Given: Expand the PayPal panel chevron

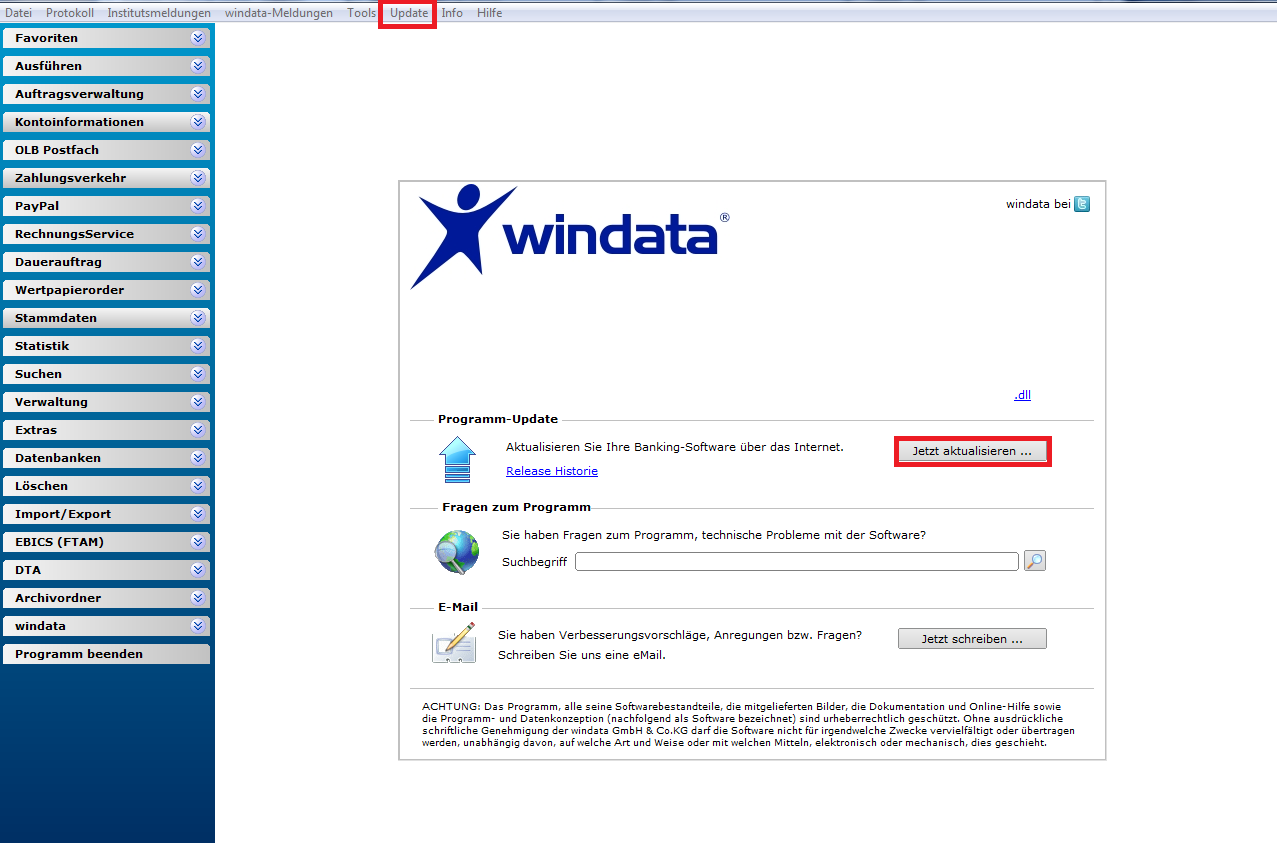Looking at the screenshot, I should 198,206.
